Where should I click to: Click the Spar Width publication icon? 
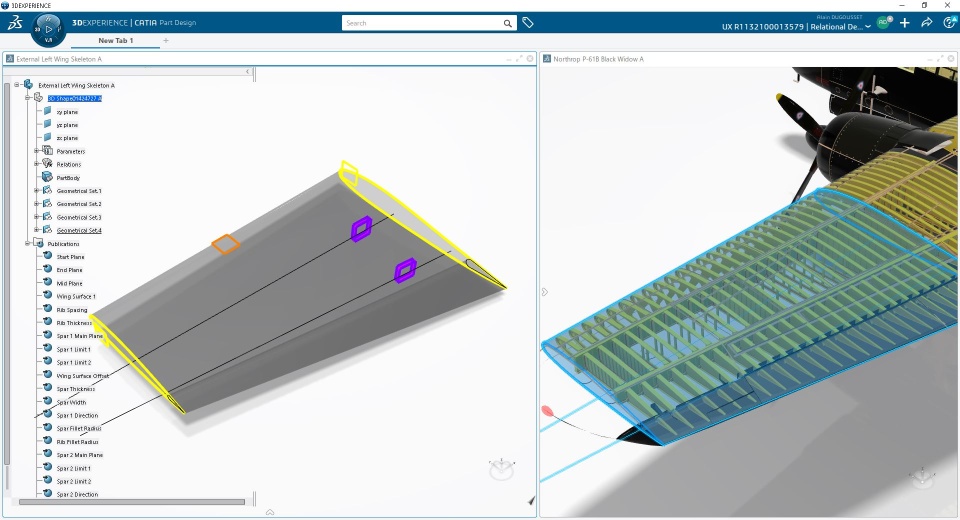click(x=47, y=402)
